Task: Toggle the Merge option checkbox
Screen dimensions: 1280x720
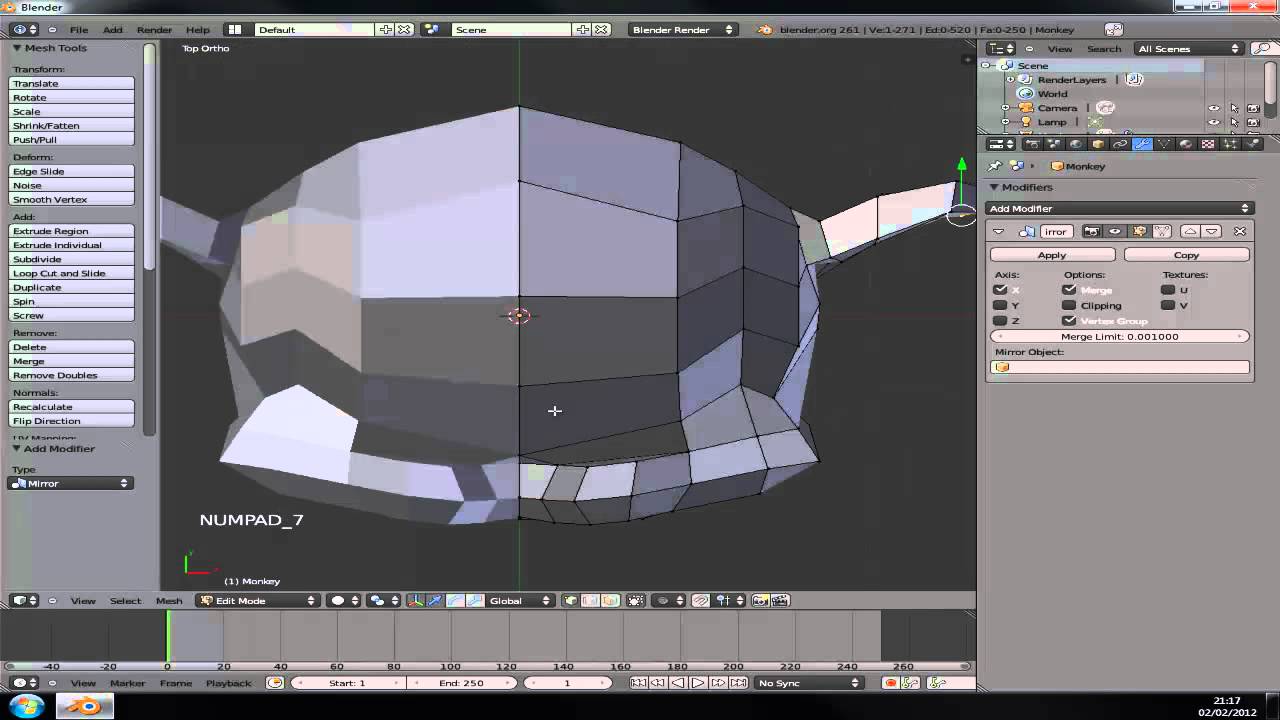Action: 1069,290
